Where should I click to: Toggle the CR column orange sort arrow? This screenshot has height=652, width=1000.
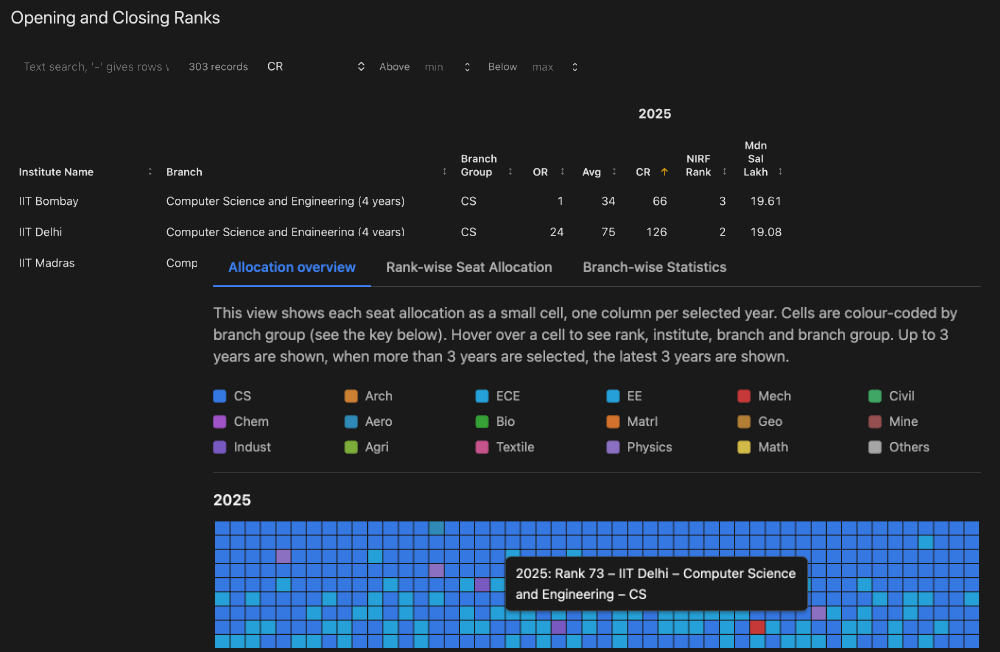tap(665, 172)
